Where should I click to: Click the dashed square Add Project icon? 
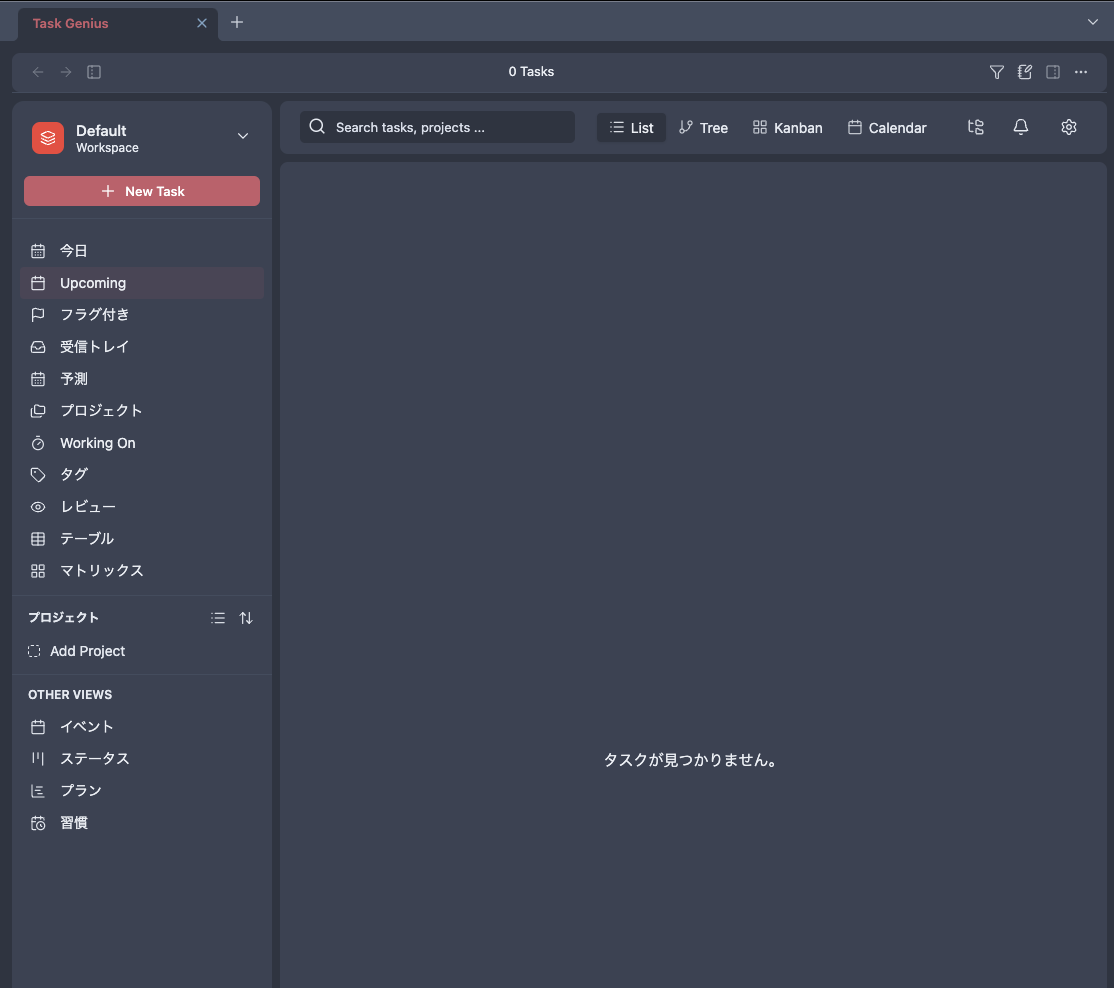pos(34,651)
